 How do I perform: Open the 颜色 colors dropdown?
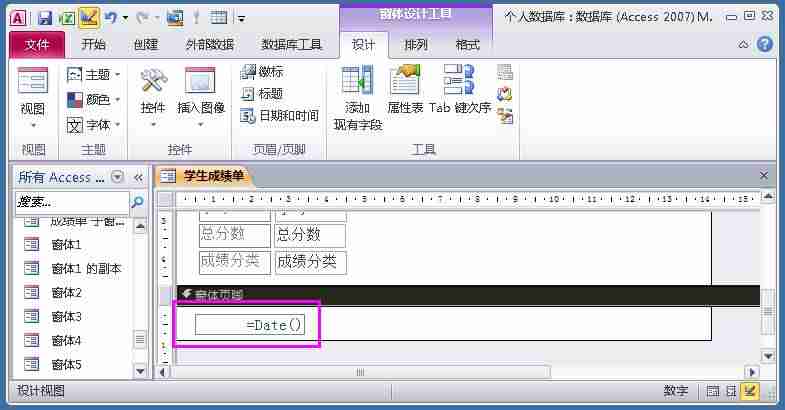pyautogui.click(x=94, y=100)
